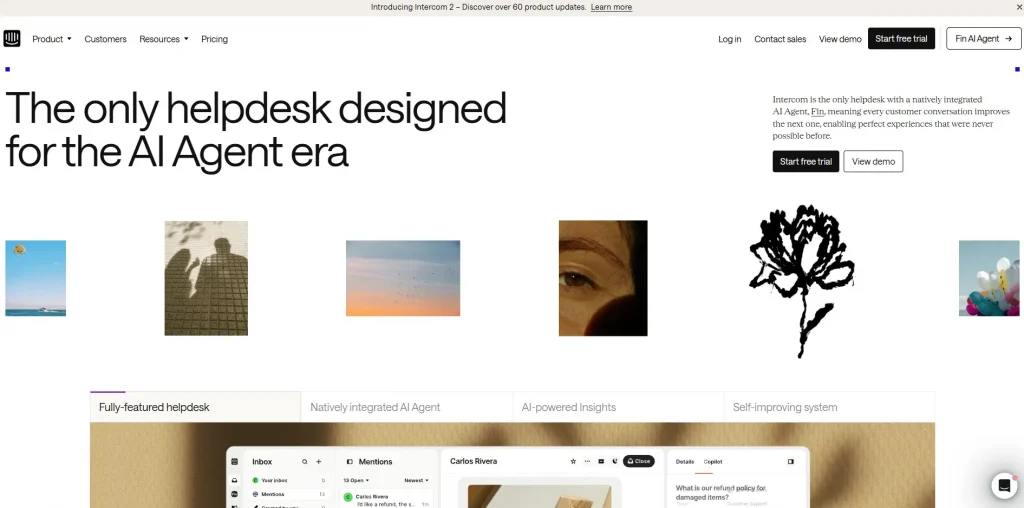Screen dimensions: 1024x508
Task: Select the Fully-featured helpdesk tab
Action: point(195,407)
